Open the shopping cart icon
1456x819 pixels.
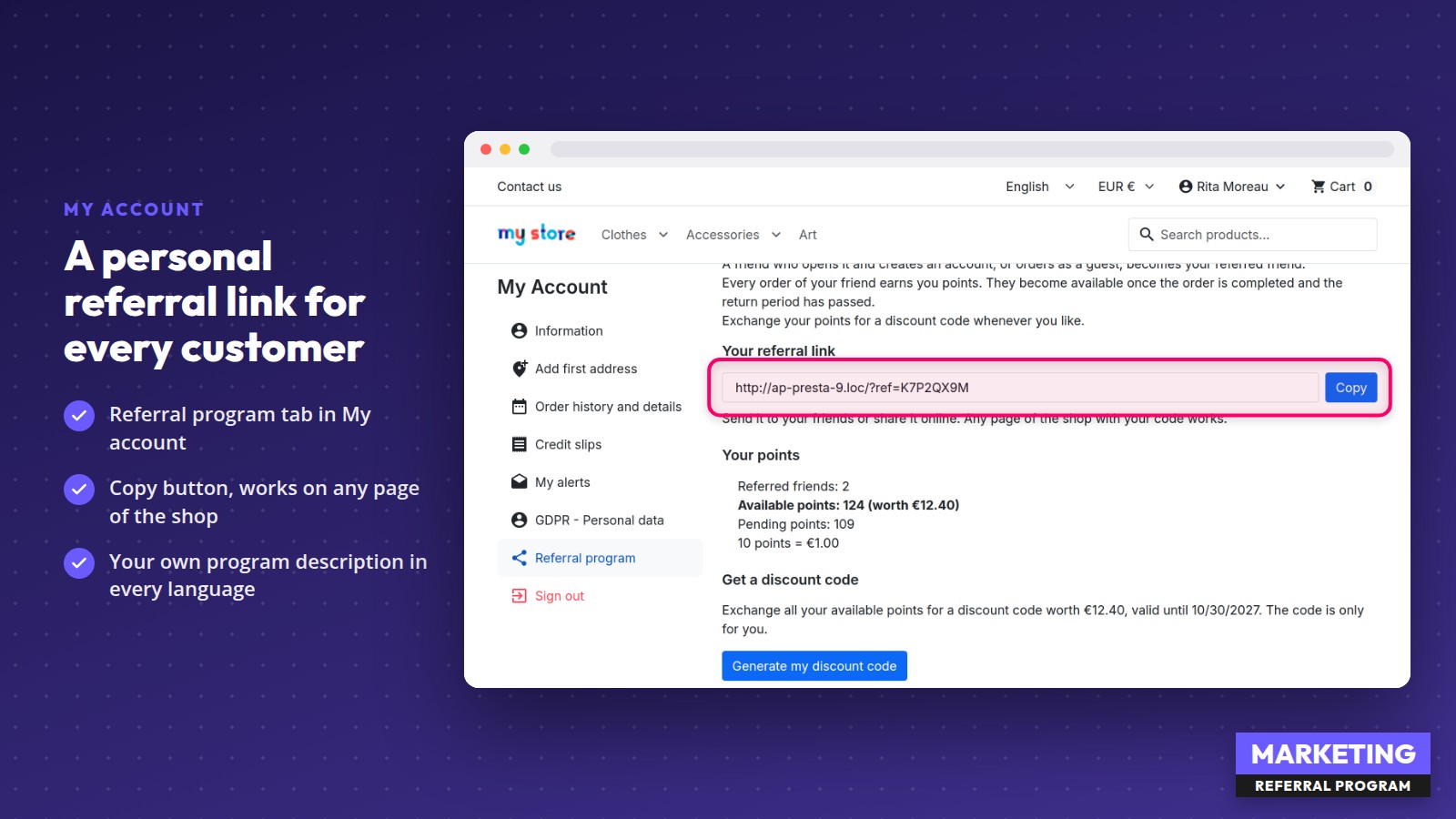(1318, 187)
